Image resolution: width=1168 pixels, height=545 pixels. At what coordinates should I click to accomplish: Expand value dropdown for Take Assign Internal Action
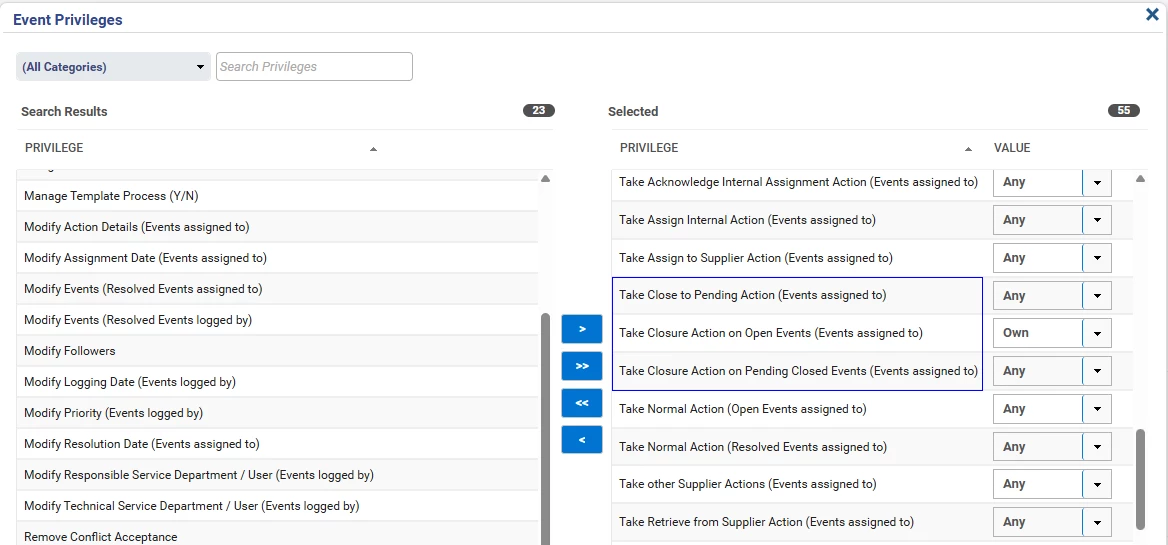pos(1097,220)
